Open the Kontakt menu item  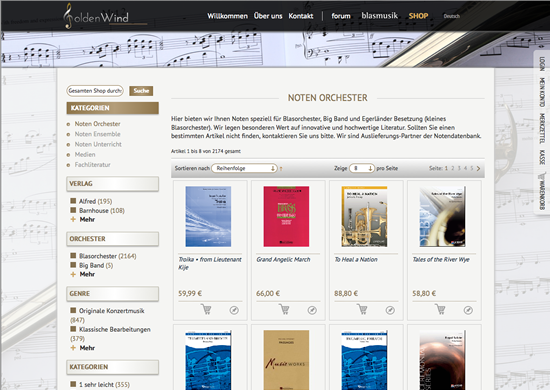pyautogui.click(x=301, y=16)
